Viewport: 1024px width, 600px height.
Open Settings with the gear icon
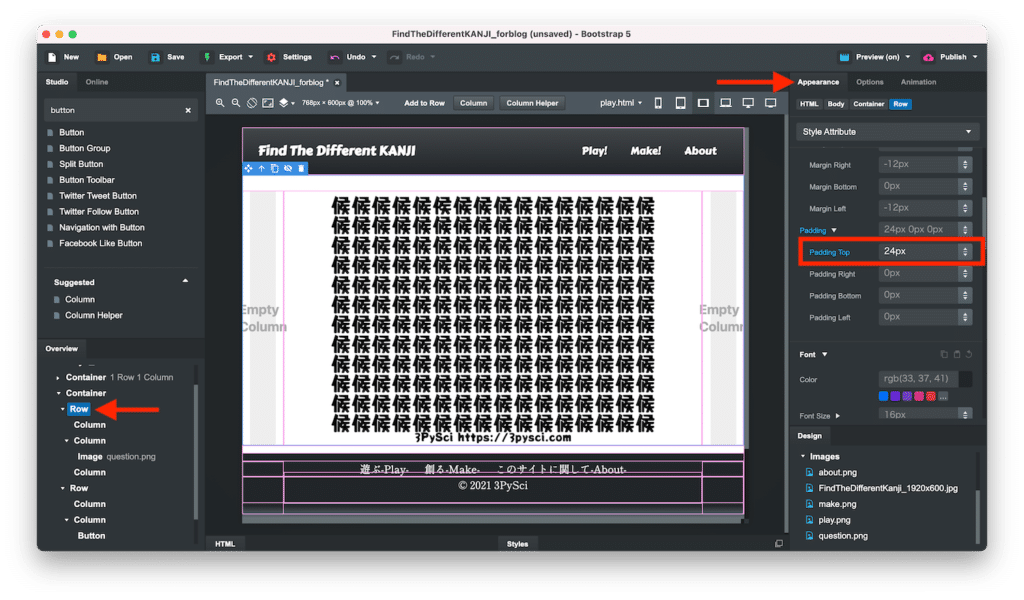pyautogui.click(x=271, y=57)
